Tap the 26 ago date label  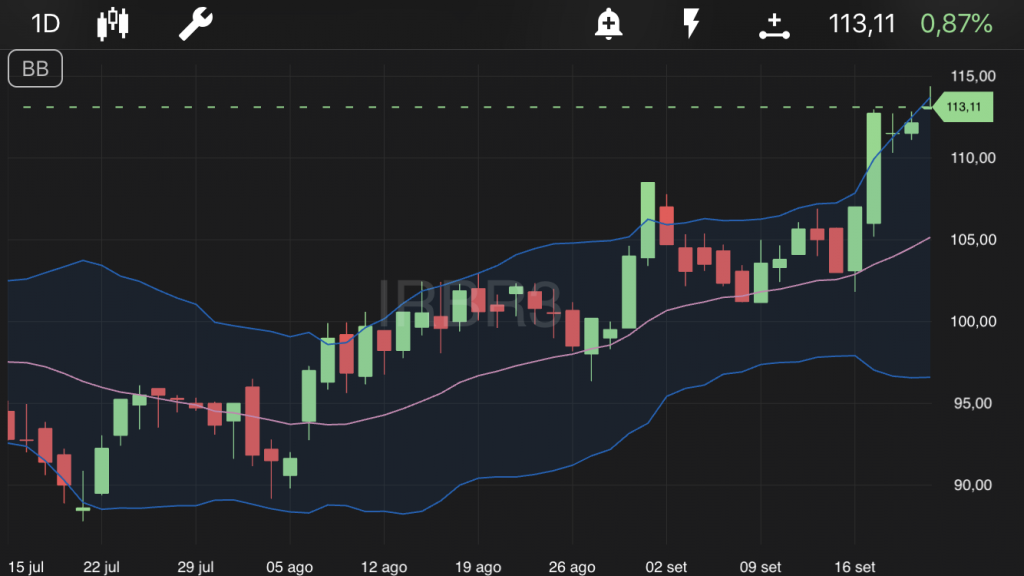point(572,567)
